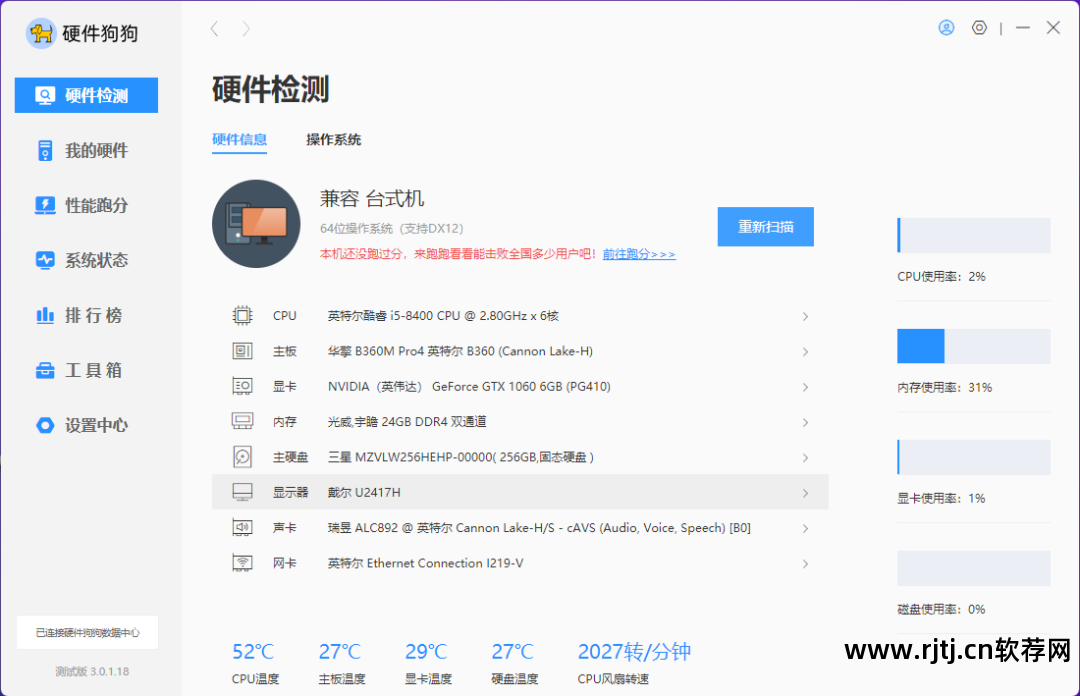Click the 性能跑分 lightning icon

[x=45, y=205]
